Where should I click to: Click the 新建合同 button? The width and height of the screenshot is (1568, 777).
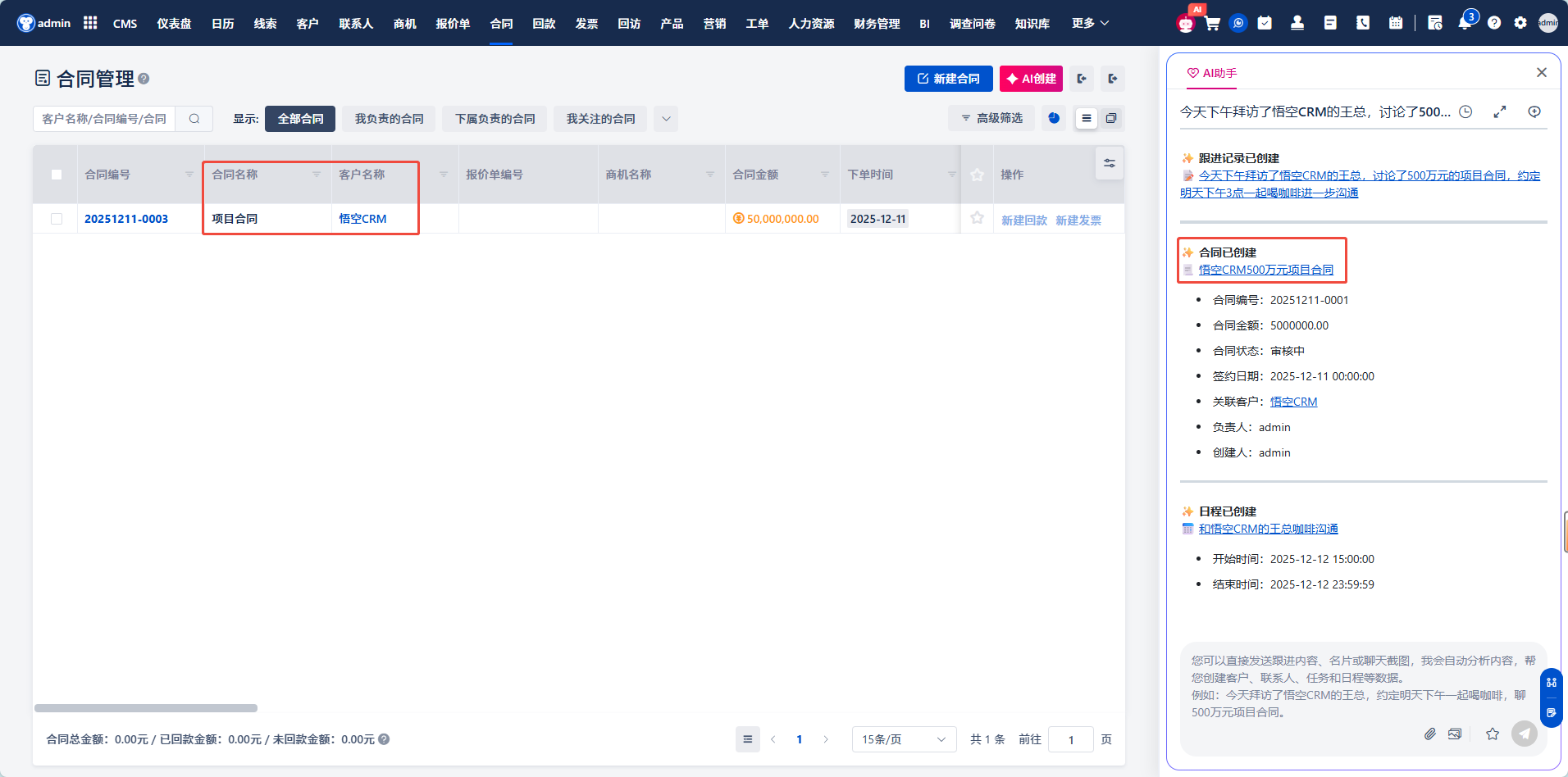pyautogui.click(x=948, y=79)
